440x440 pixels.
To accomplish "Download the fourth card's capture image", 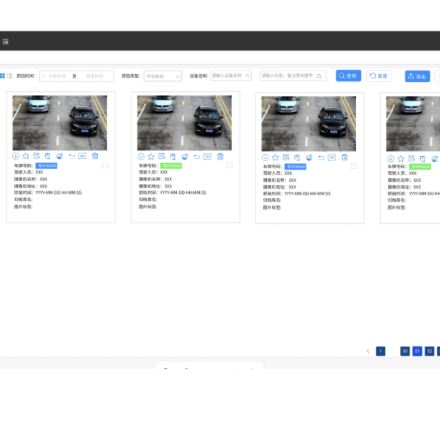I will click(x=391, y=159).
